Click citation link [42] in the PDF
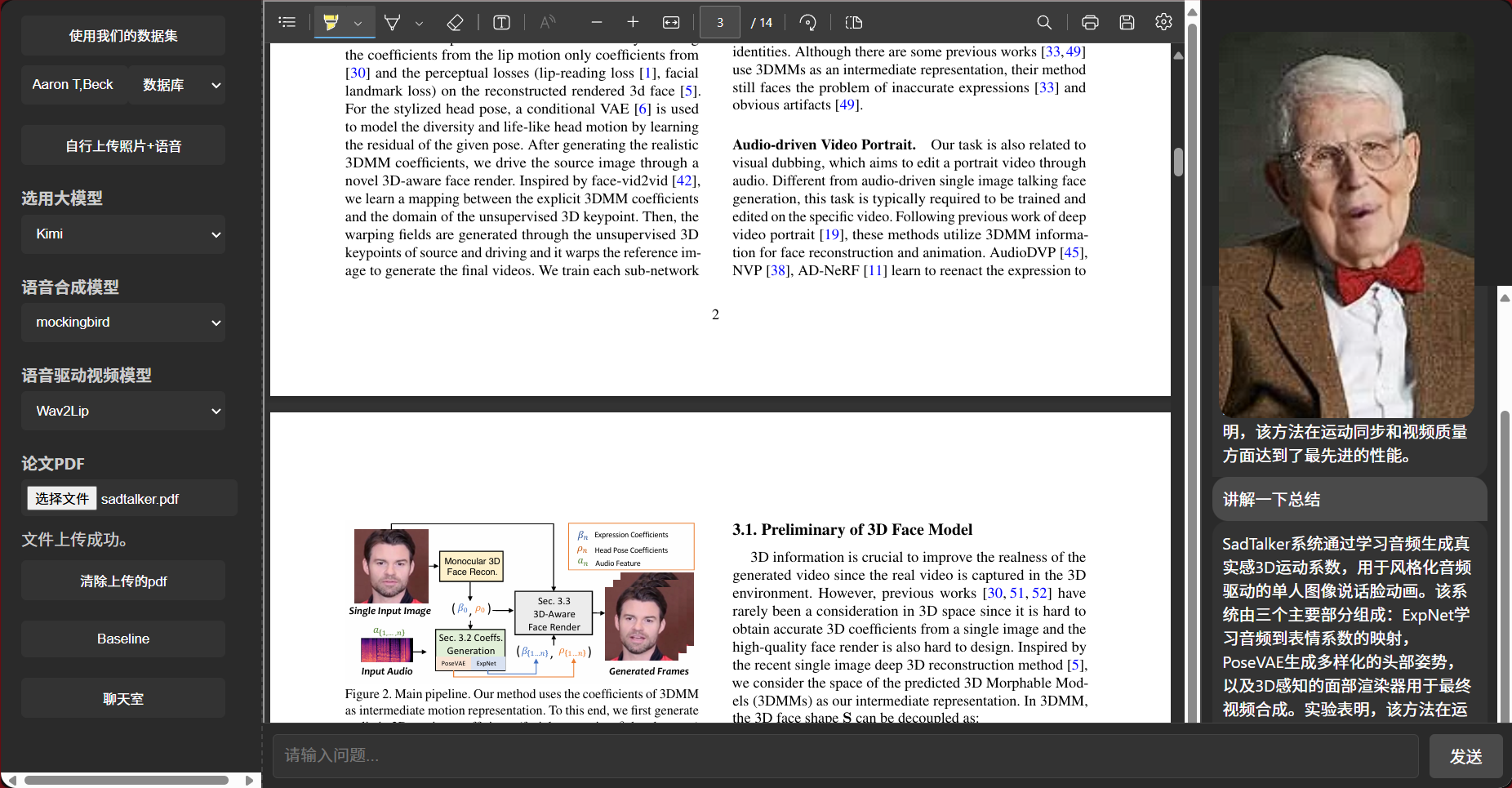1512x788 pixels. [x=684, y=180]
